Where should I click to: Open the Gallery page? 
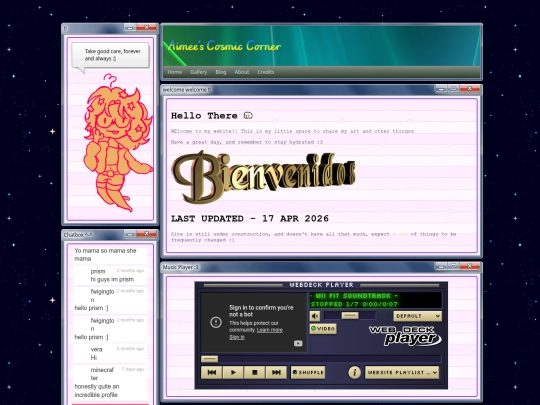coord(198,72)
